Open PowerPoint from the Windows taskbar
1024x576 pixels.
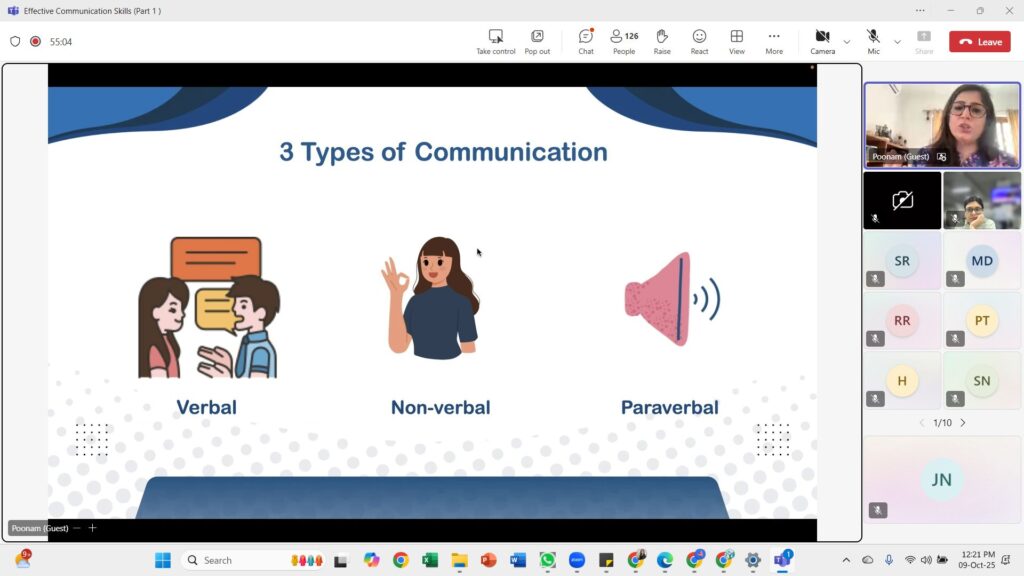[488, 560]
